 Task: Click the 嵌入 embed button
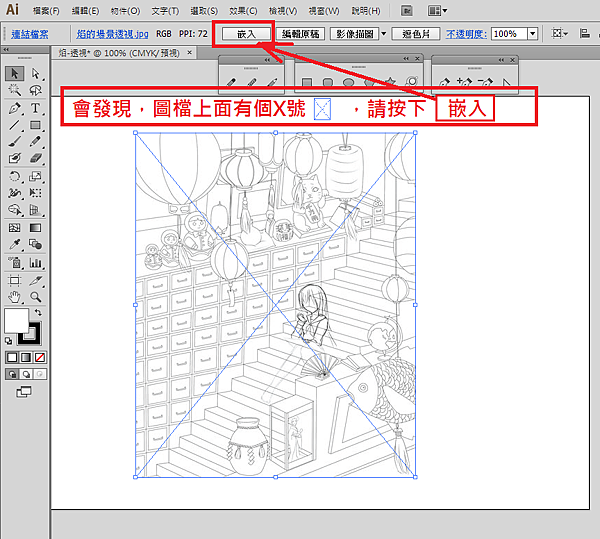(246, 34)
